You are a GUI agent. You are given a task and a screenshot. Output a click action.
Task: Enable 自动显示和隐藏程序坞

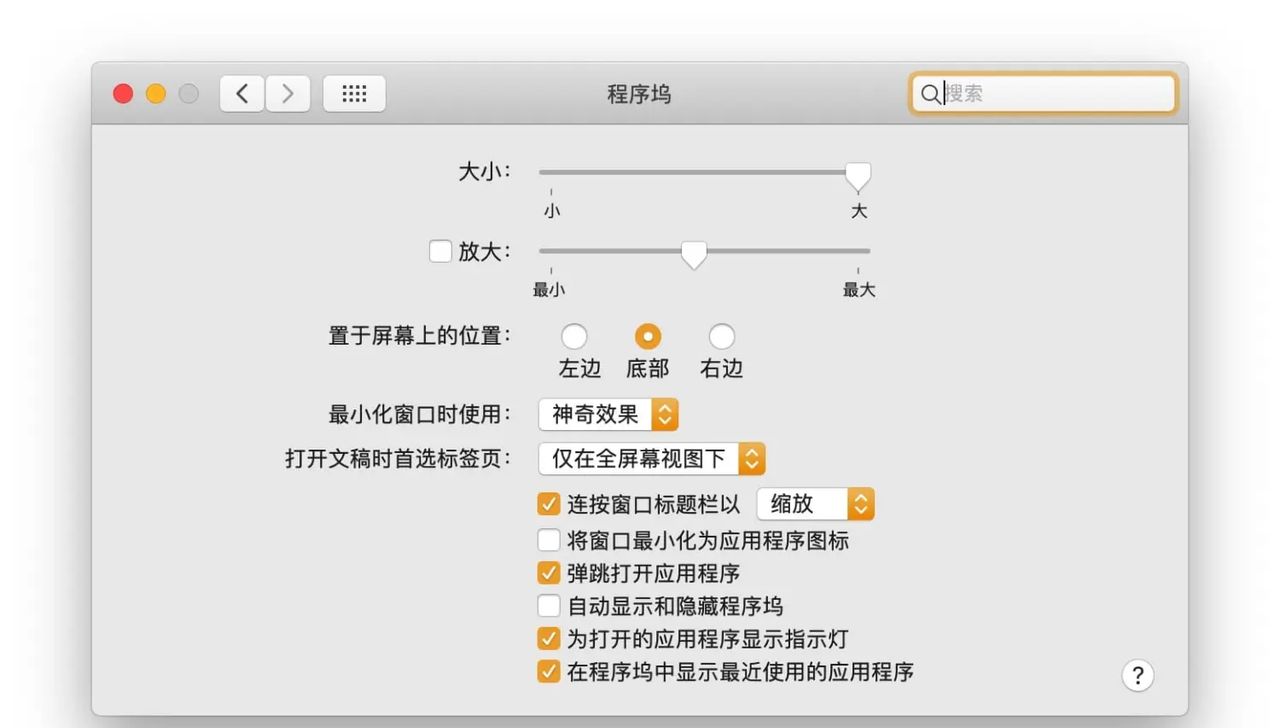[x=548, y=605]
